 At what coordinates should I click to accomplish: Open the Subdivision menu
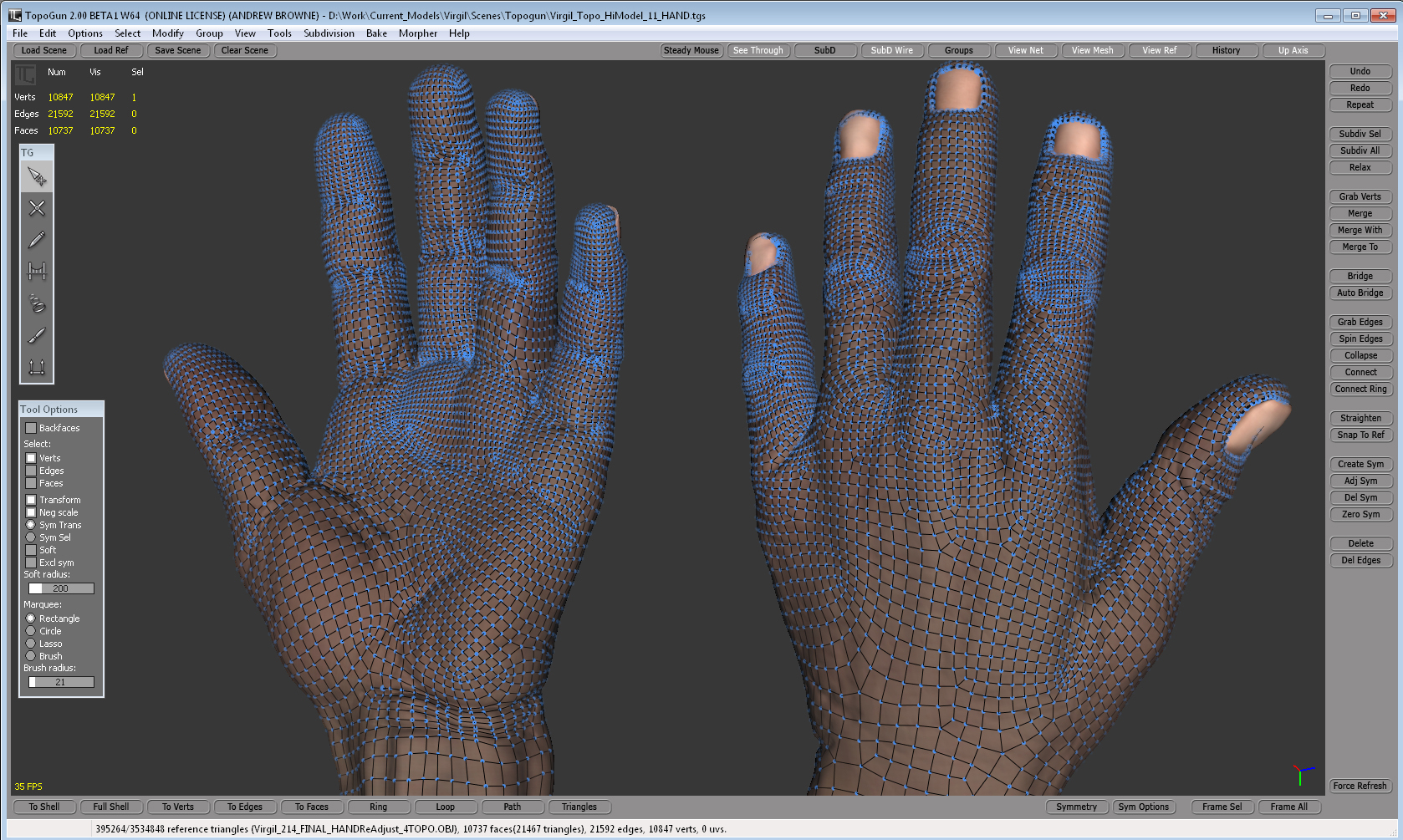(x=329, y=33)
